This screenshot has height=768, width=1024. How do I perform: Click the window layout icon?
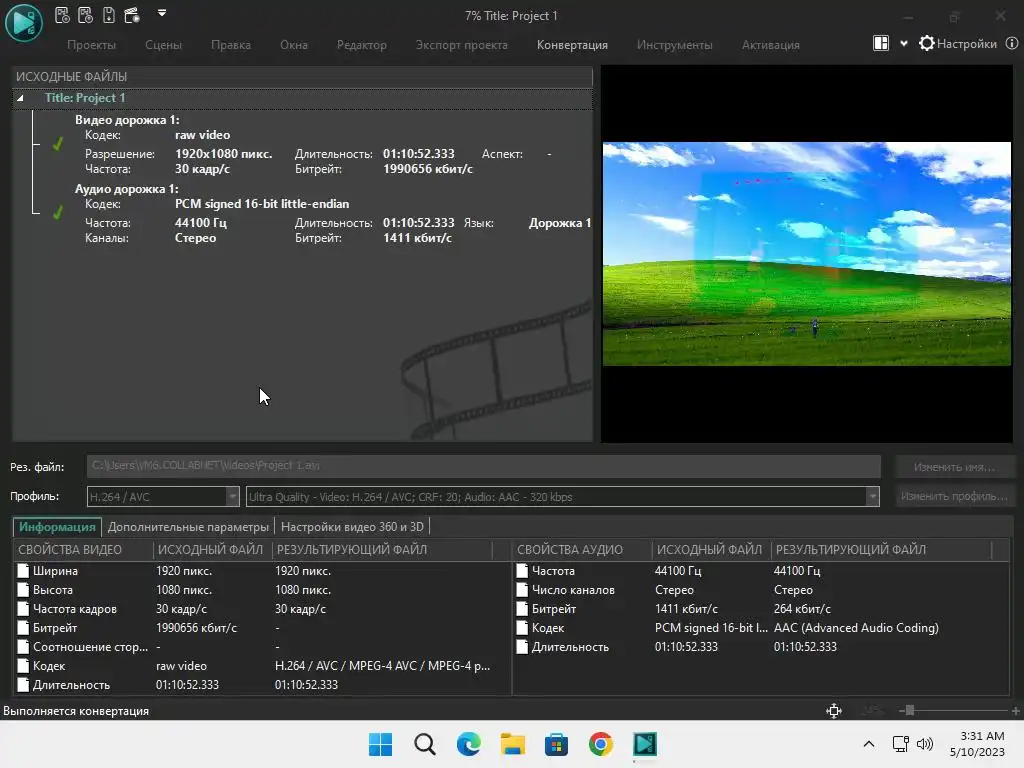pyautogui.click(x=881, y=43)
